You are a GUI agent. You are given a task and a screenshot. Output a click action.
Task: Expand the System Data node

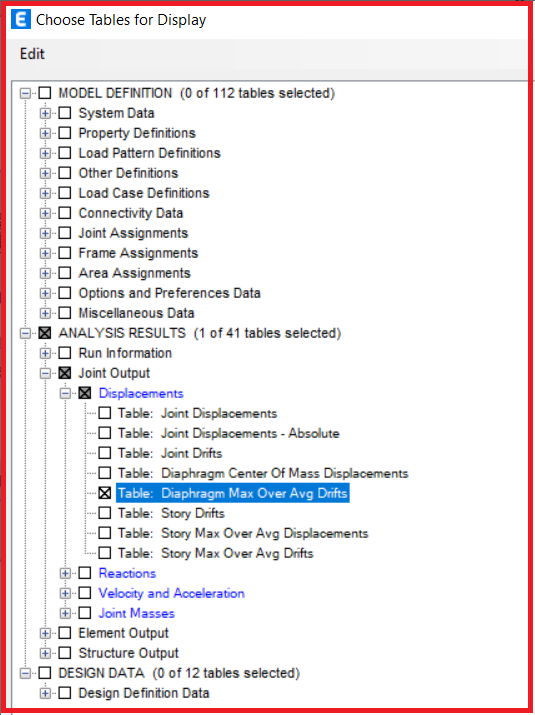[x=45, y=113]
